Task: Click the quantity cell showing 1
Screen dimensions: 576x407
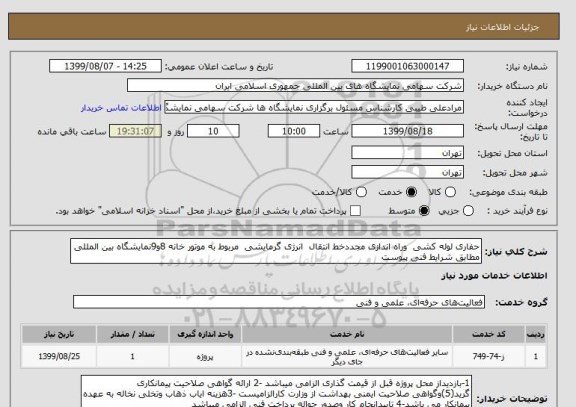Action: point(133,356)
